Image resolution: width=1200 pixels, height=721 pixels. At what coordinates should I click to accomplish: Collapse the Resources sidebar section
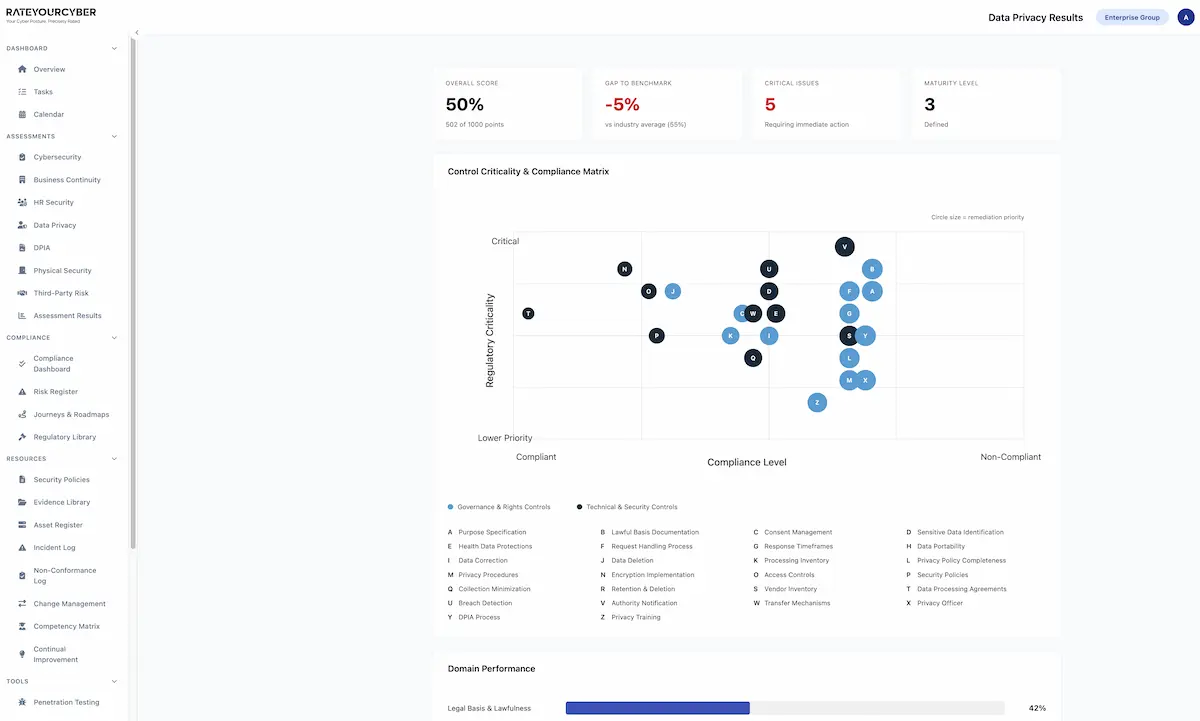click(x=114, y=459)
